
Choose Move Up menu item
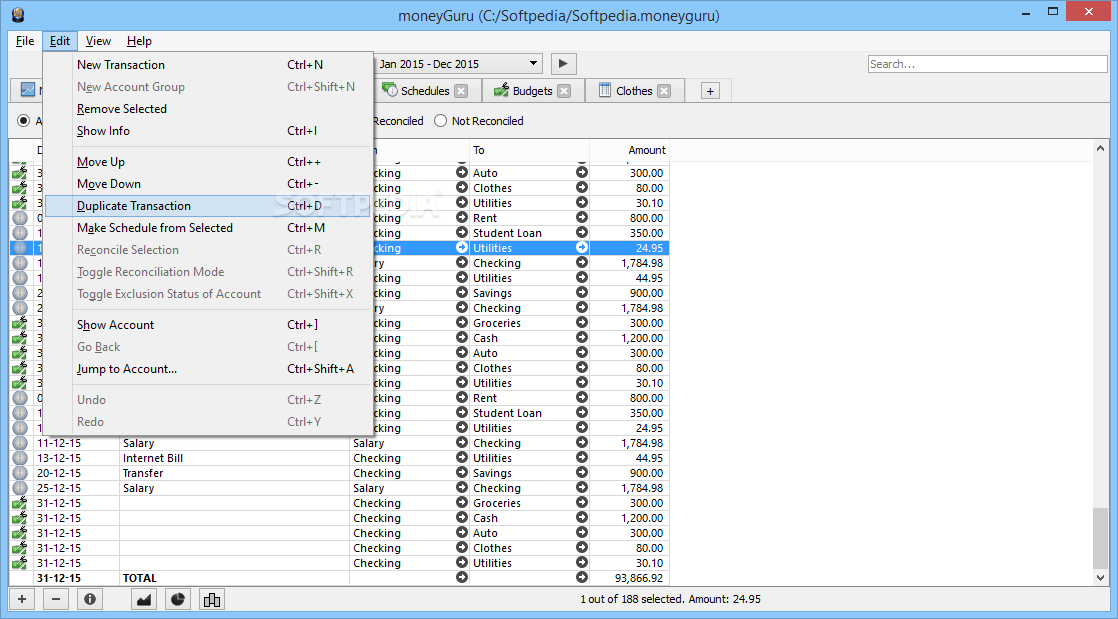coord(208,162)
